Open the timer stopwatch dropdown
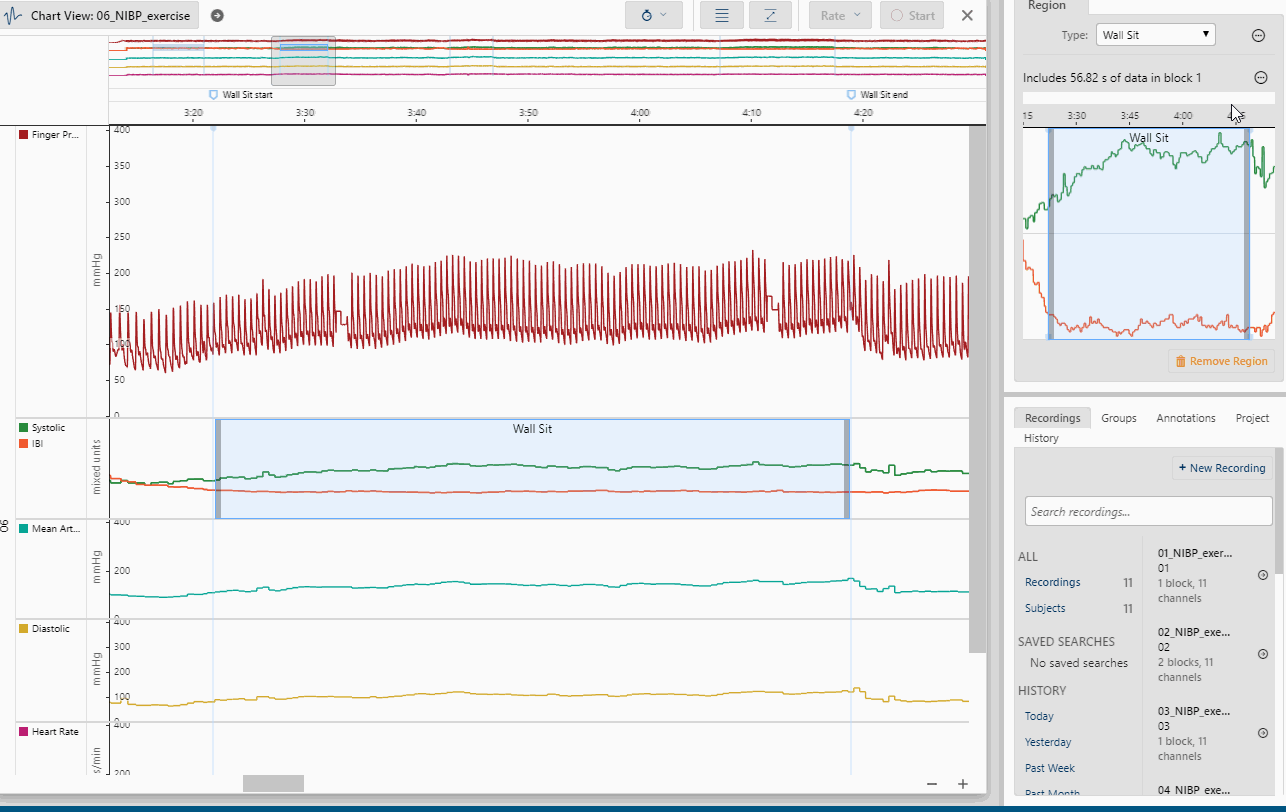The image size is (1286, 812). pos(653,16)
